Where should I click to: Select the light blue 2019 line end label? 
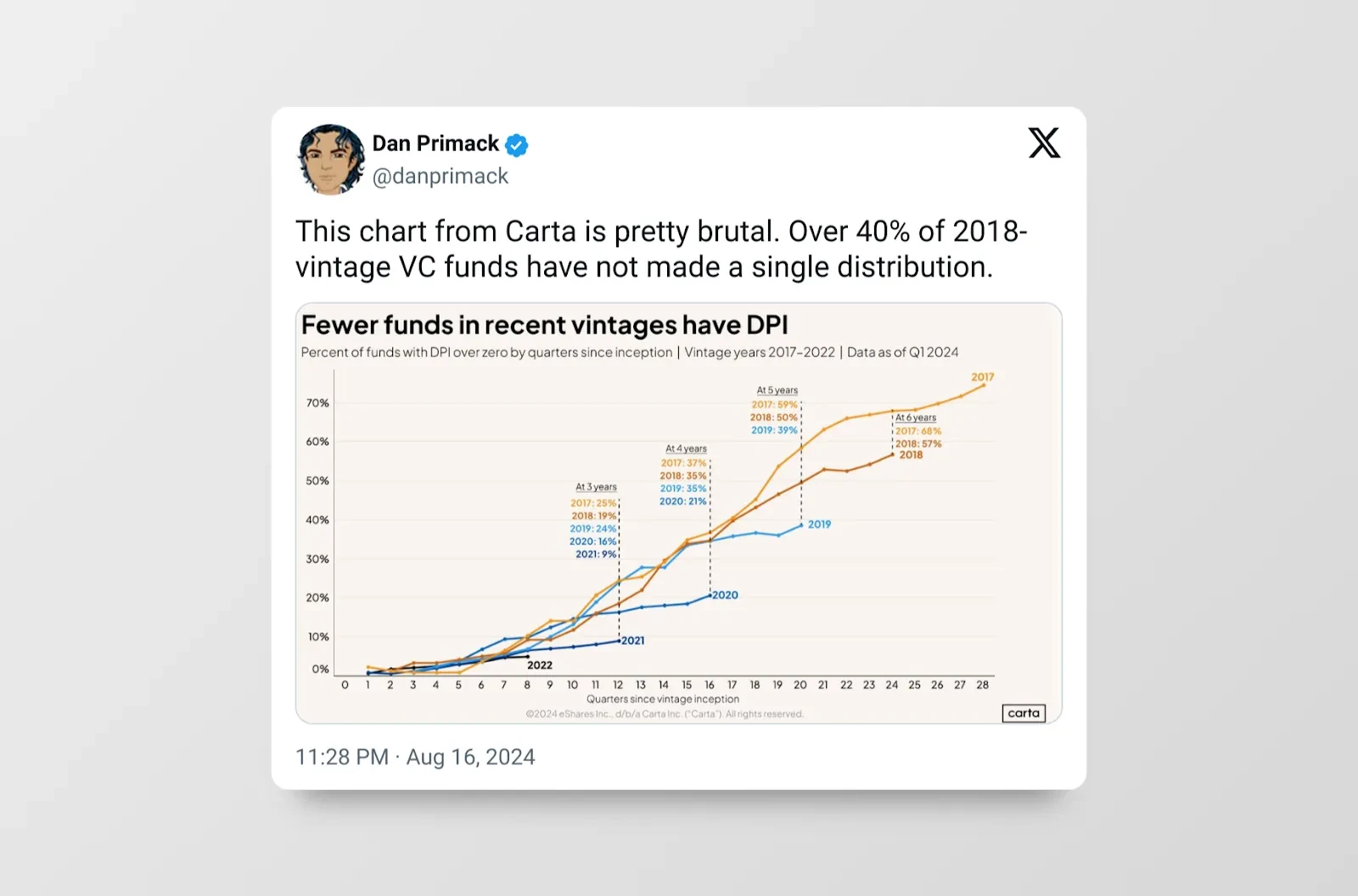click(819, 524)
